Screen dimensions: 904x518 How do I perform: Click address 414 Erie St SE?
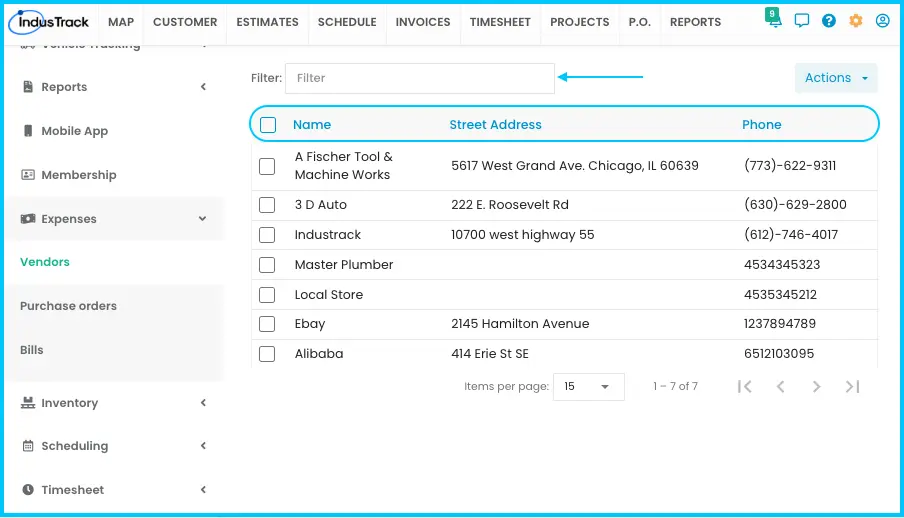(x=490, y=354)
